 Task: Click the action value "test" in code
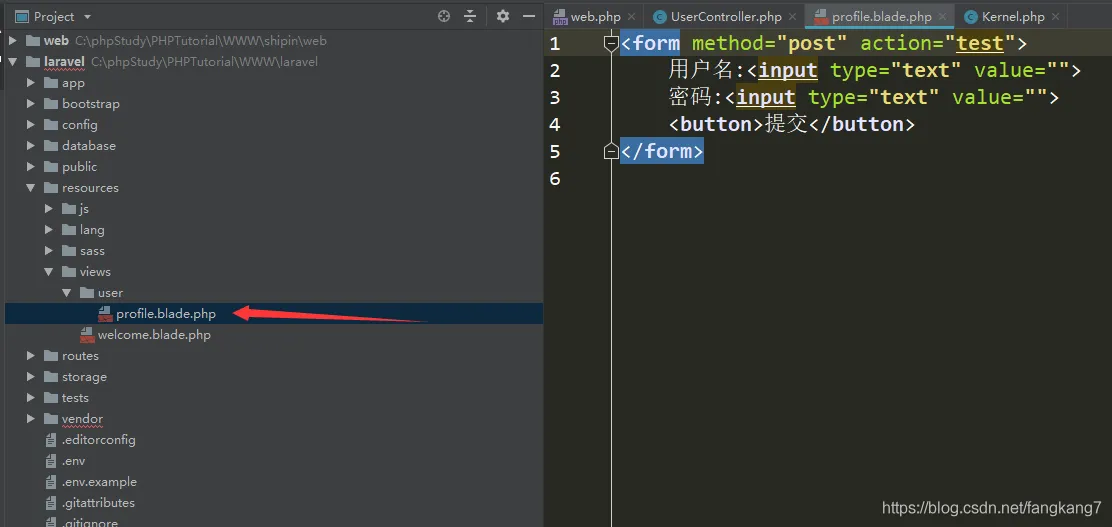coord(980,43)
